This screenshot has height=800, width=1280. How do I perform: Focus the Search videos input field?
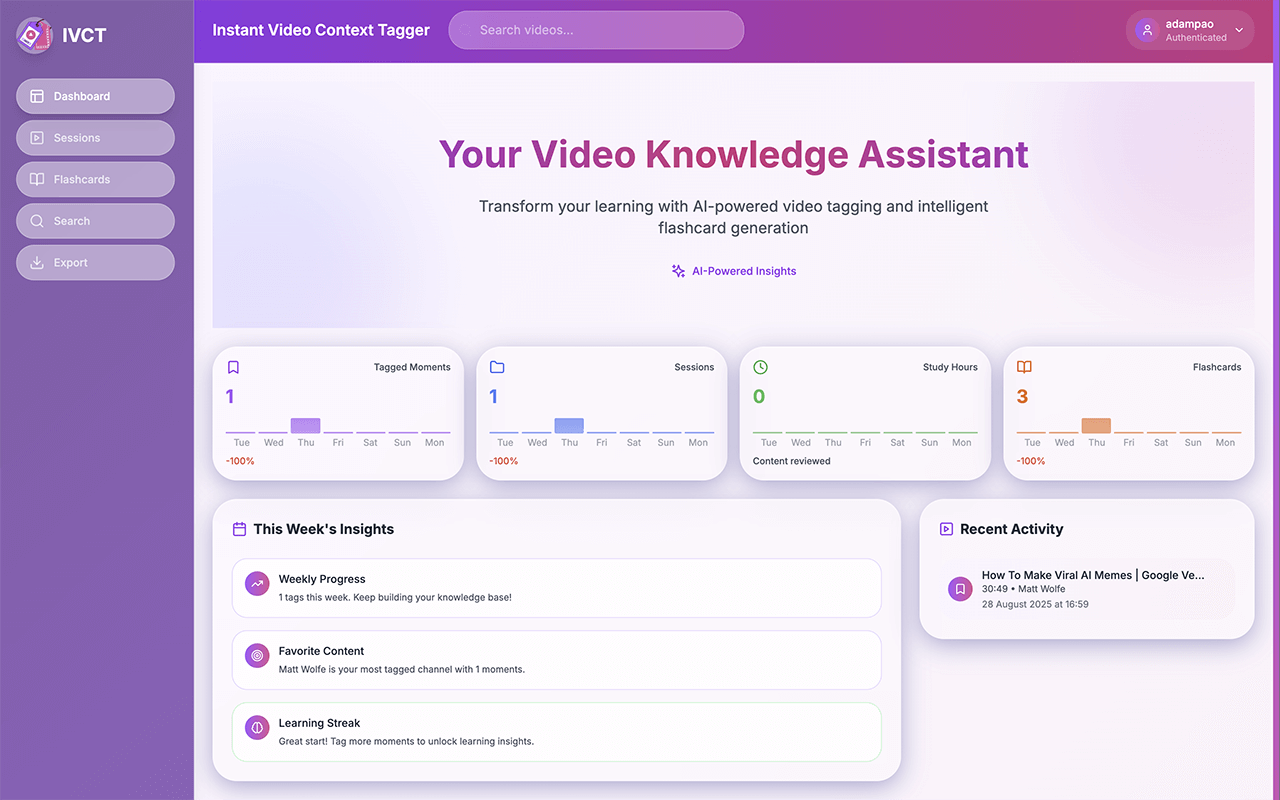click(x=600, y=30)
